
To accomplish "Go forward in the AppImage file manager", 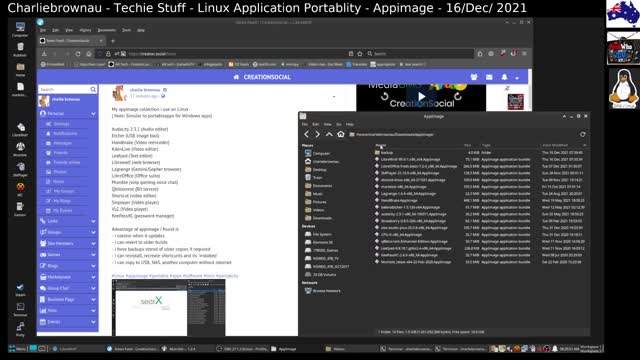I will [x=318, y=134].
